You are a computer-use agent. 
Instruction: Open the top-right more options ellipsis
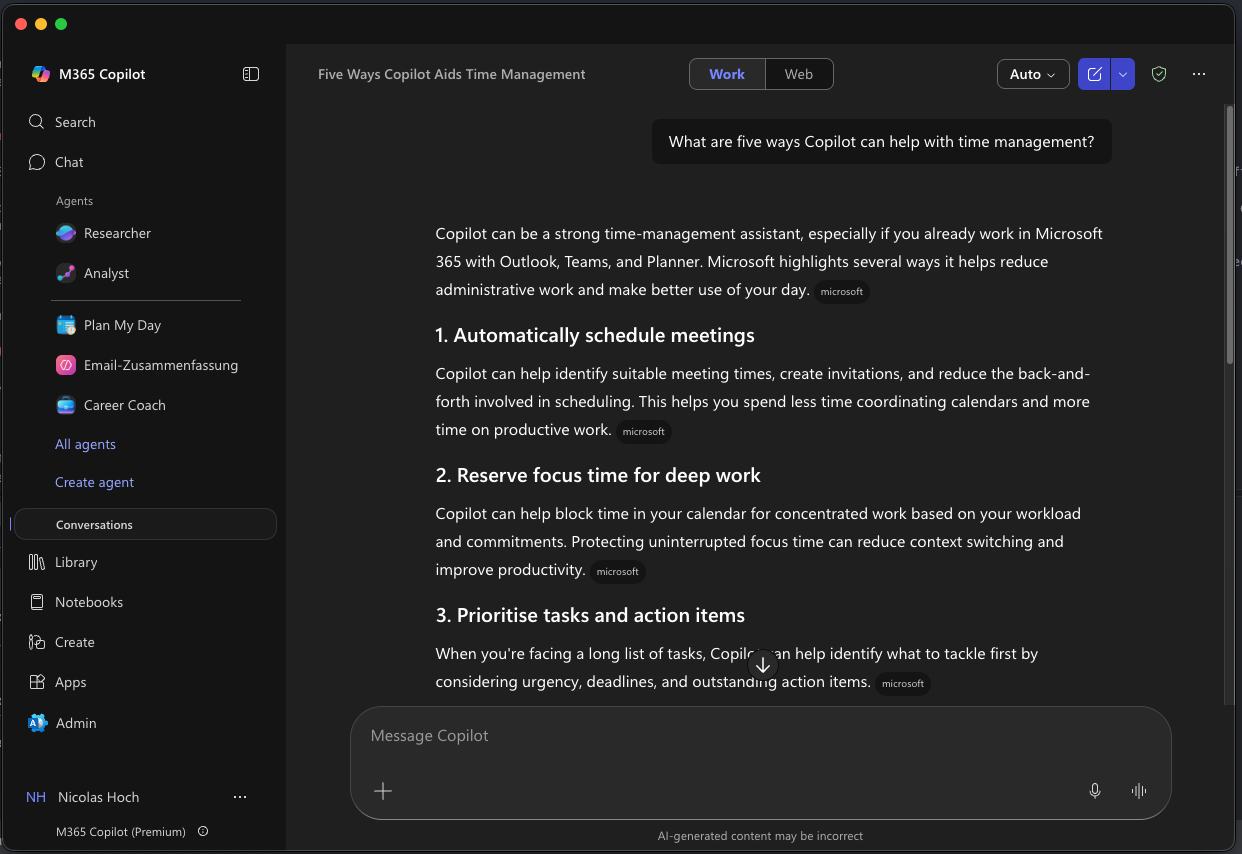[1199, 74]
